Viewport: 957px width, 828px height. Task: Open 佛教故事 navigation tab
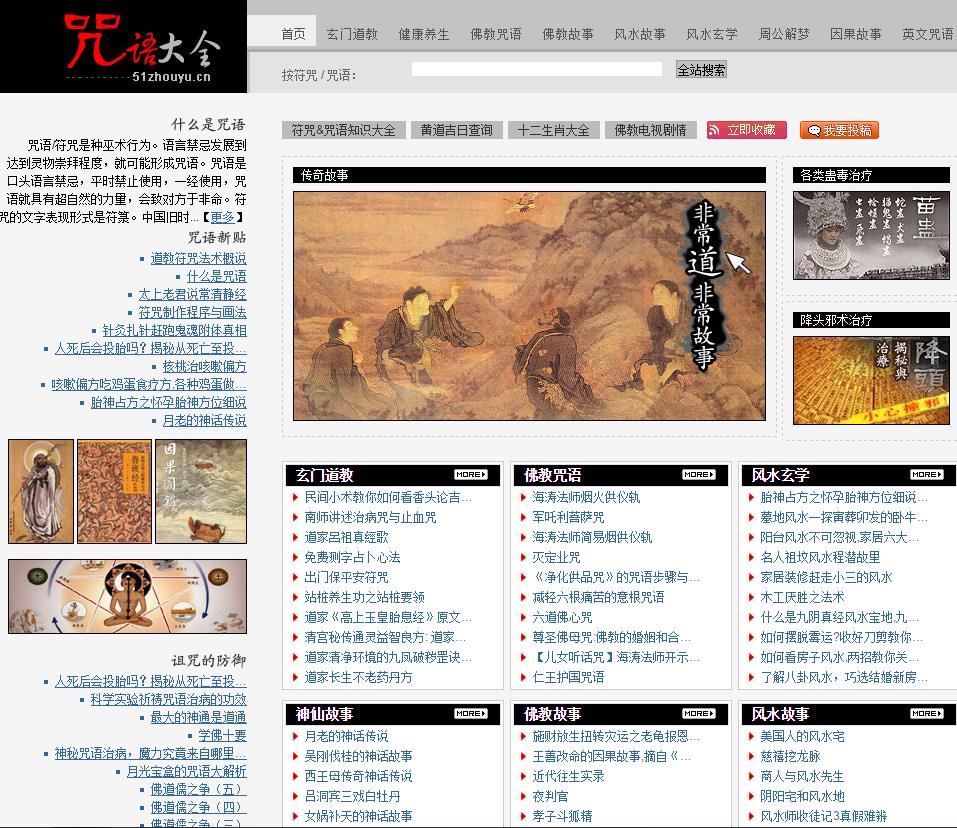tap(568, 34)
